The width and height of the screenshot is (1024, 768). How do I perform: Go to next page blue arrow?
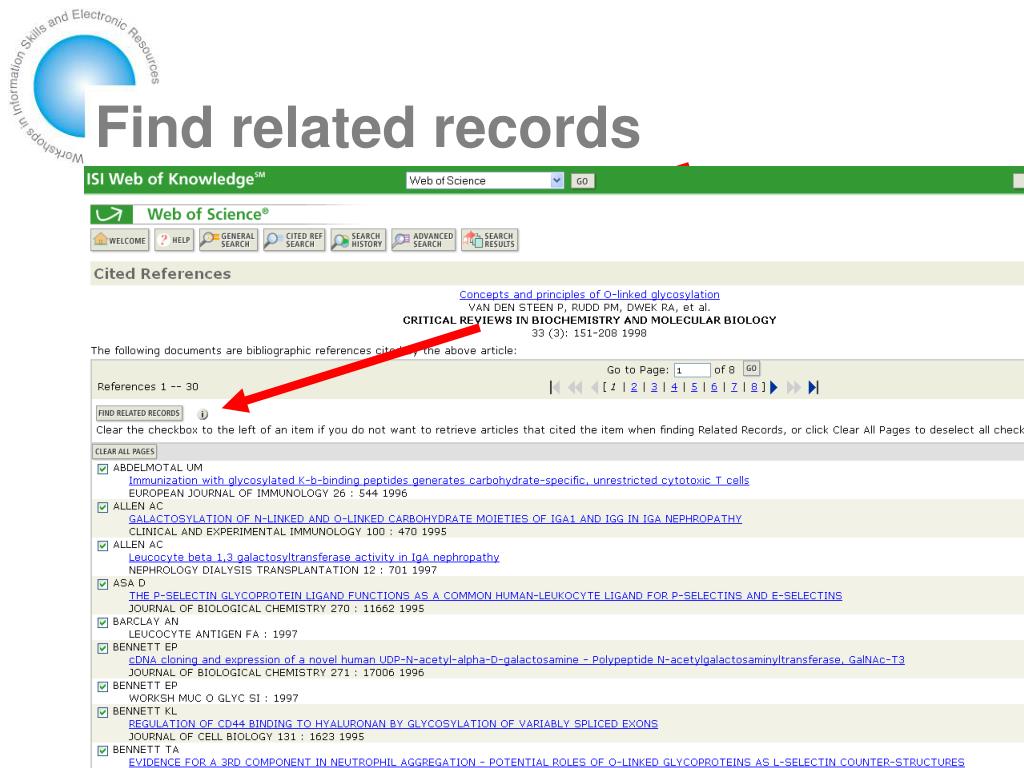pos(774,387)
